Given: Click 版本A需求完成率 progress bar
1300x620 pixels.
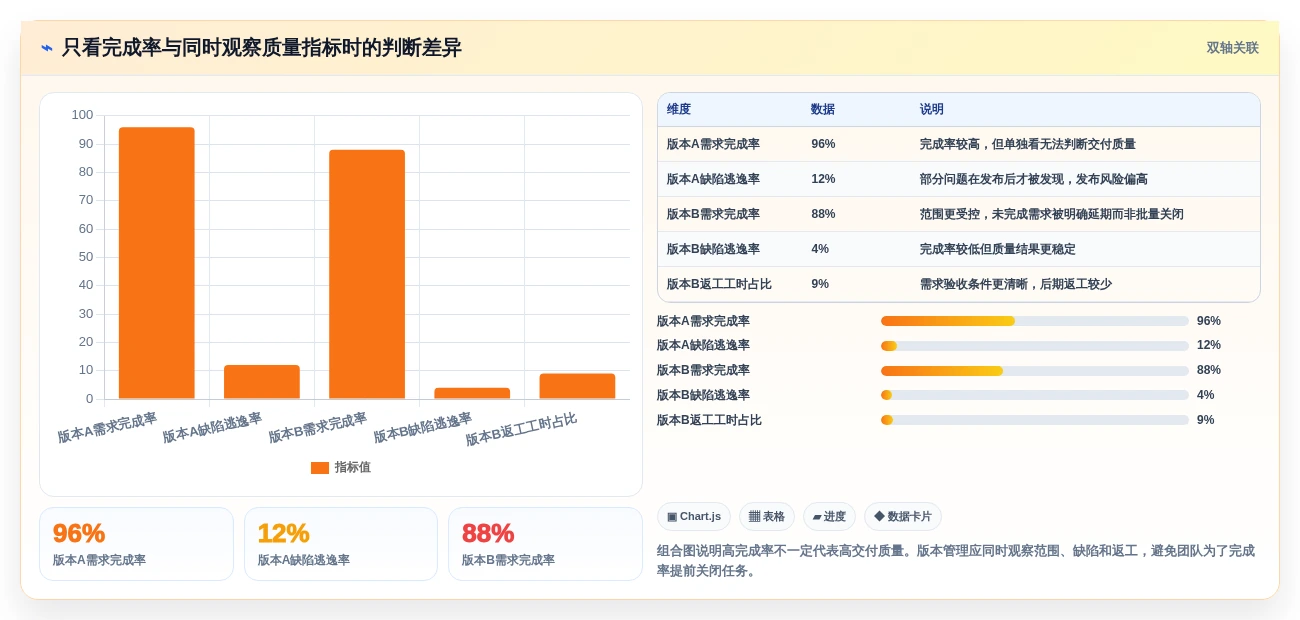Looking at the screenshot, I should pyautogui.click(x=1034, y=321).
